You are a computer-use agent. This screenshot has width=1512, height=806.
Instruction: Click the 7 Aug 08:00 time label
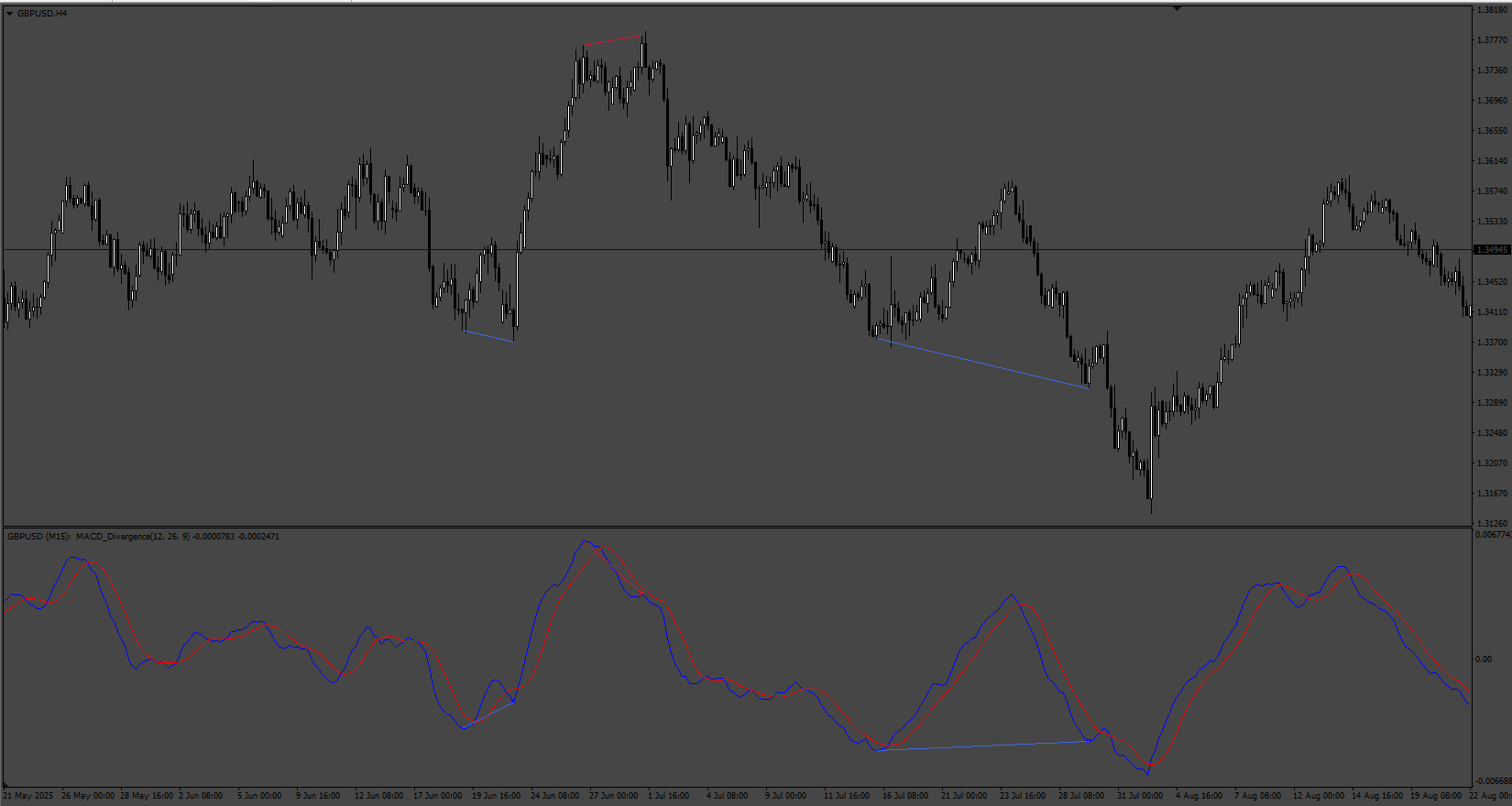click(1258, 796)
